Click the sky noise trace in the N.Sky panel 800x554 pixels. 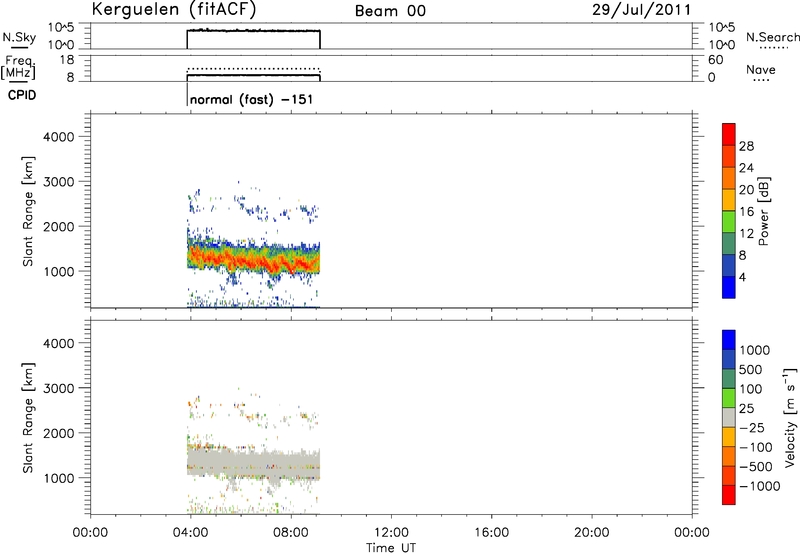pos(254,31)
